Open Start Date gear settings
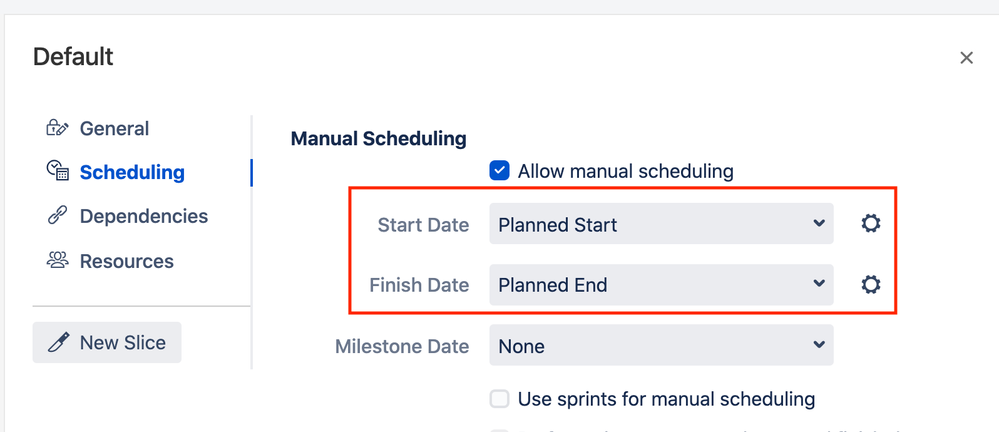Viewport: 999px width, 432px height. coord(871,224)
